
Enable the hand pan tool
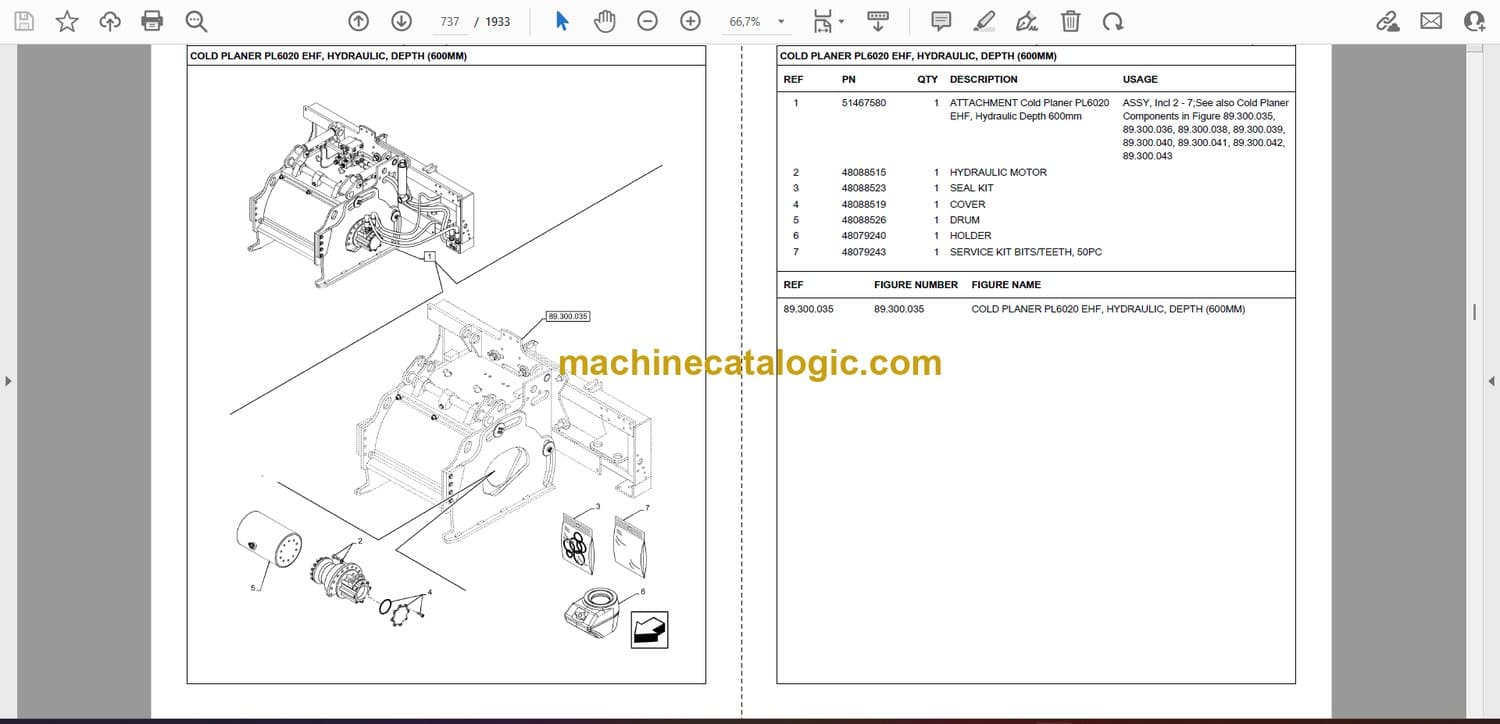point(604,21)
